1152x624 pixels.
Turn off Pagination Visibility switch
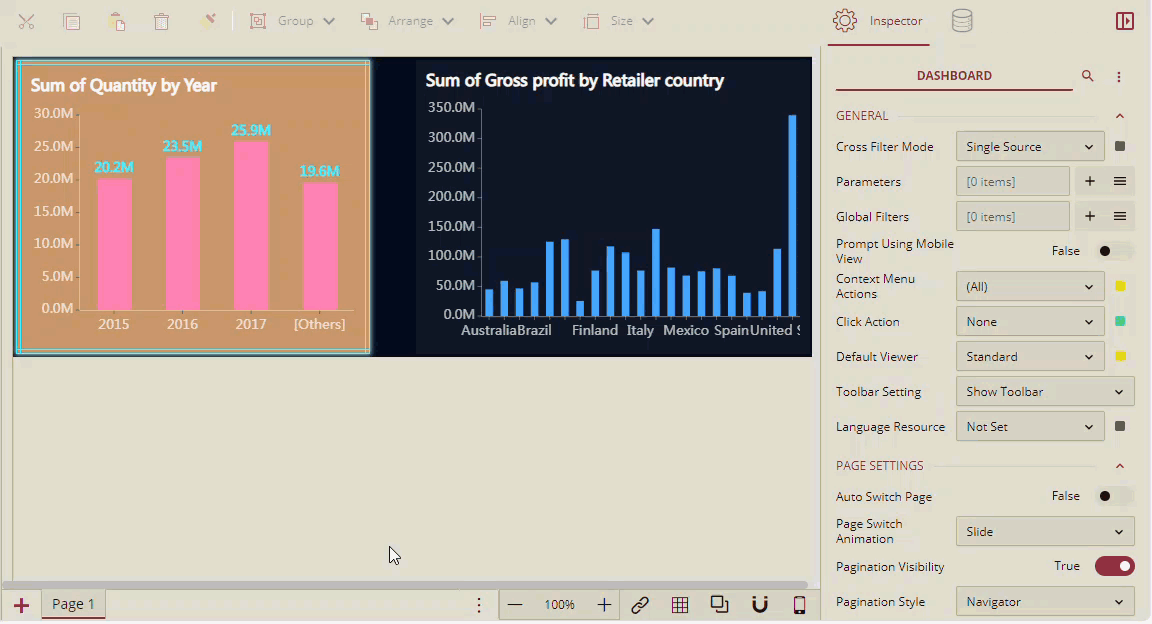1114,566
